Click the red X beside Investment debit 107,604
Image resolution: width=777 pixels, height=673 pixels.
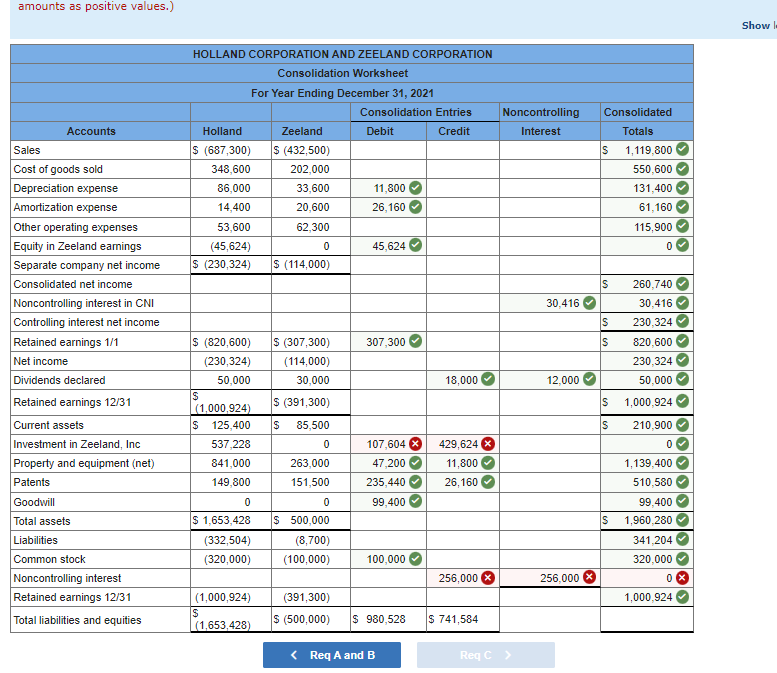pos(415,444)
